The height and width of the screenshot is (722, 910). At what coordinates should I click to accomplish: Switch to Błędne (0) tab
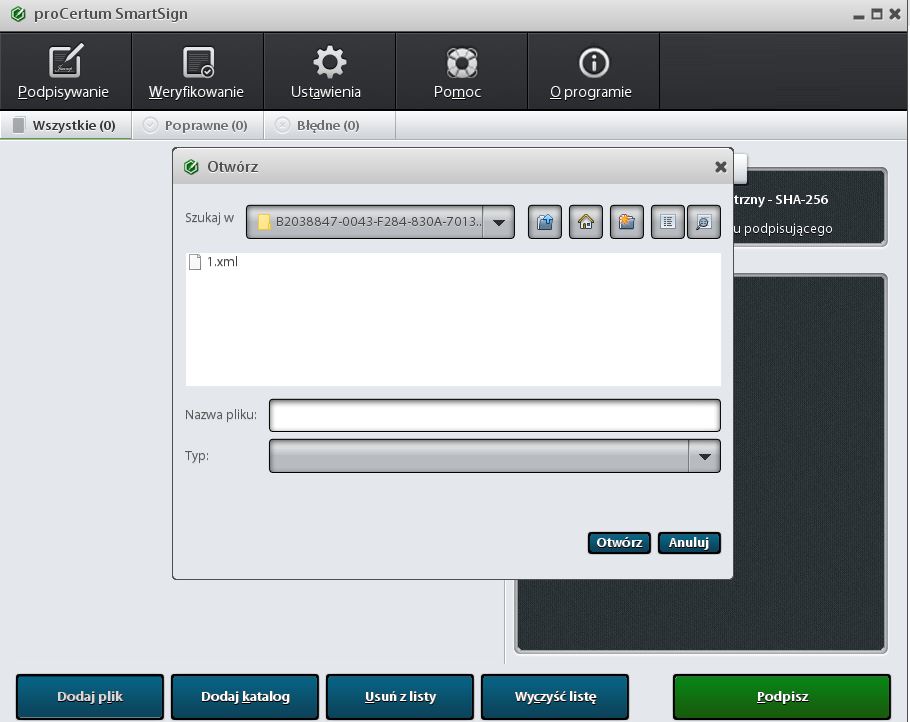pos(329,125)
